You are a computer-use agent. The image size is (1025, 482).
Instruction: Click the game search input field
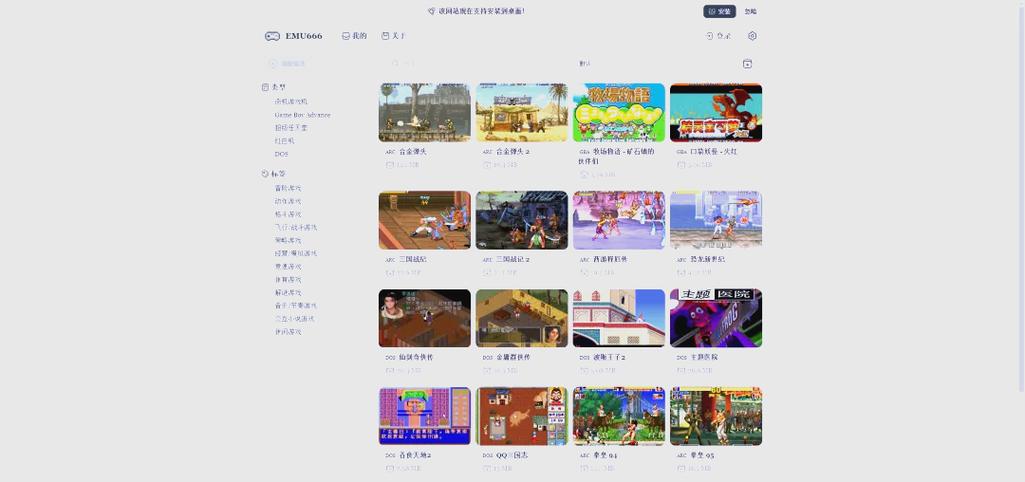tap(477, 63)
